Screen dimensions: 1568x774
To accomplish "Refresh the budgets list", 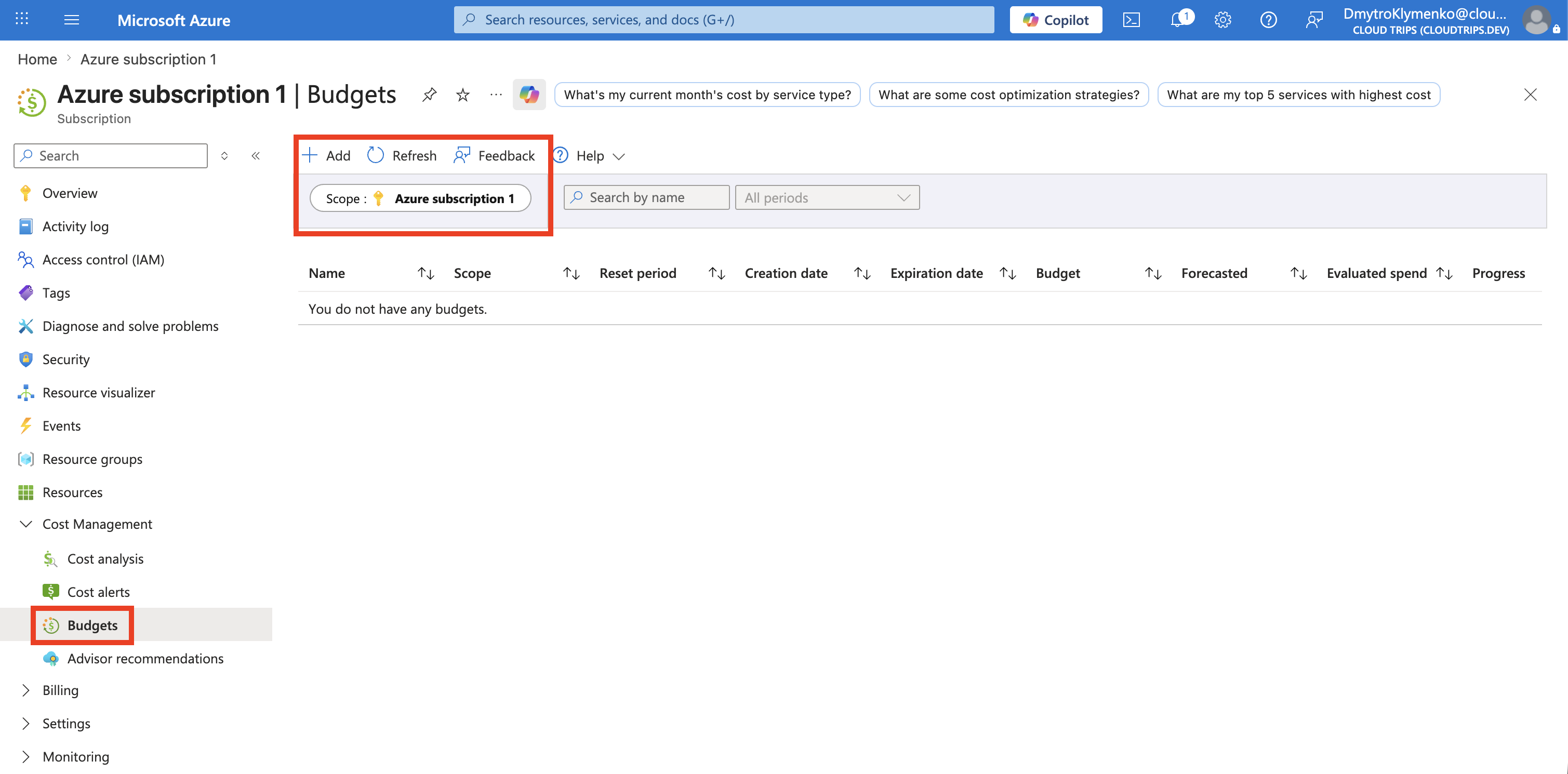I will pyautogui.click(x=402, y=155).
